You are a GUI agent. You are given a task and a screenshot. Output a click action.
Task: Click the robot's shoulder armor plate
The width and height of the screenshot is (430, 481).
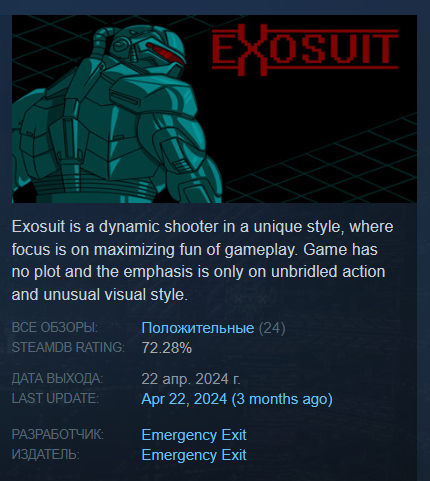click(x=152, y=88)
